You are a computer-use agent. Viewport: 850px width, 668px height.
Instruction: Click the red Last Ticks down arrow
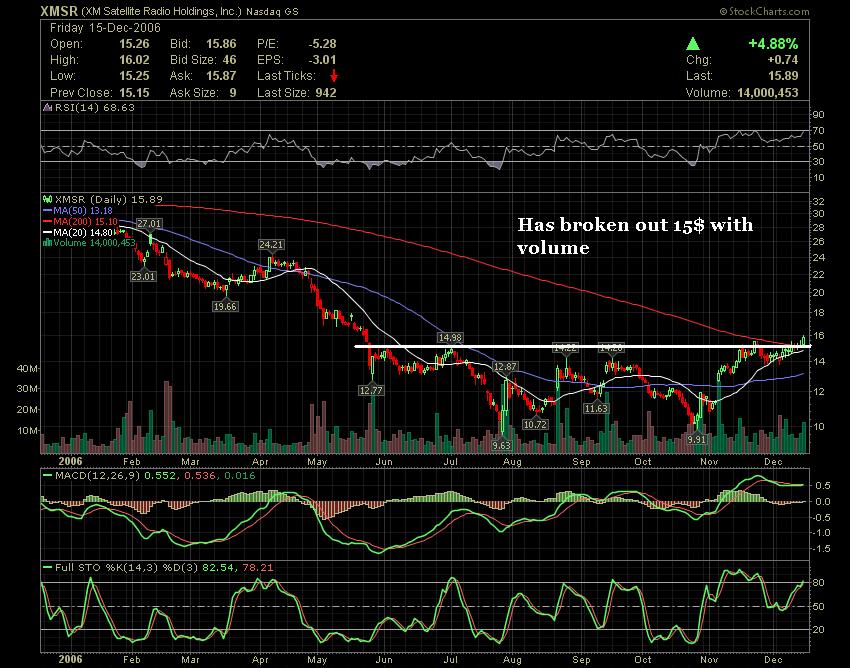[334, 75]
